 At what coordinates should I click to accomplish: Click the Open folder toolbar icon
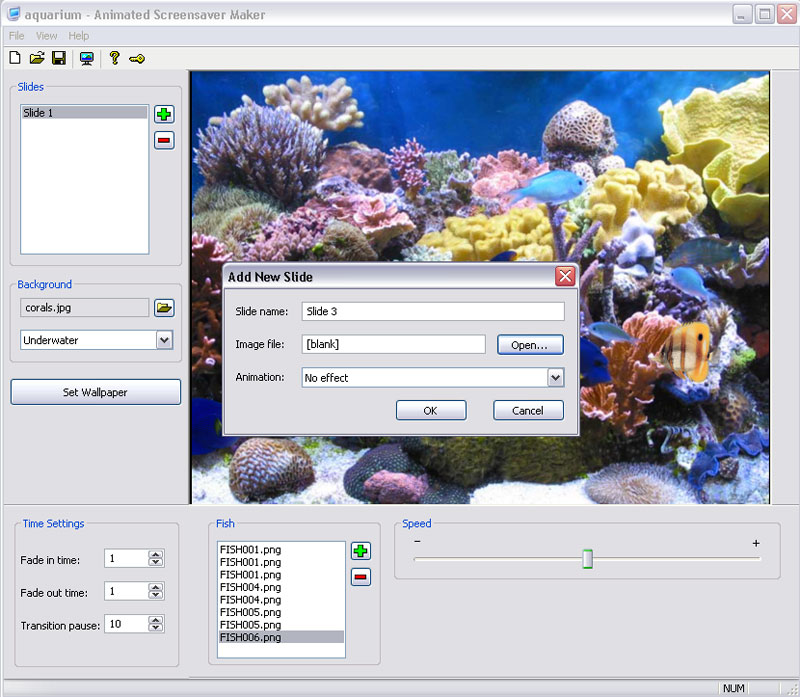coord(37,59)
